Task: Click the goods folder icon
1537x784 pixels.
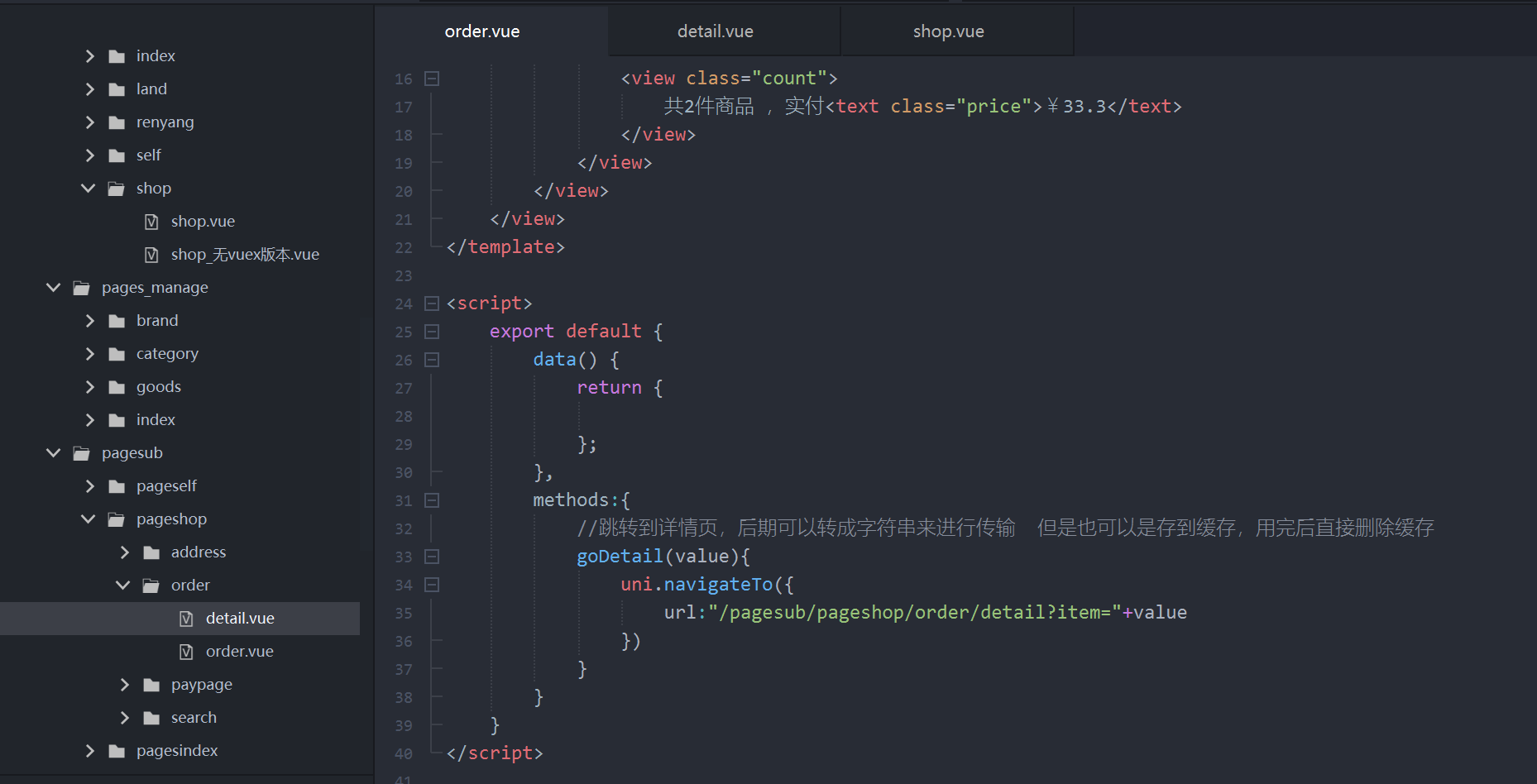Action: [x=117, y=387]
